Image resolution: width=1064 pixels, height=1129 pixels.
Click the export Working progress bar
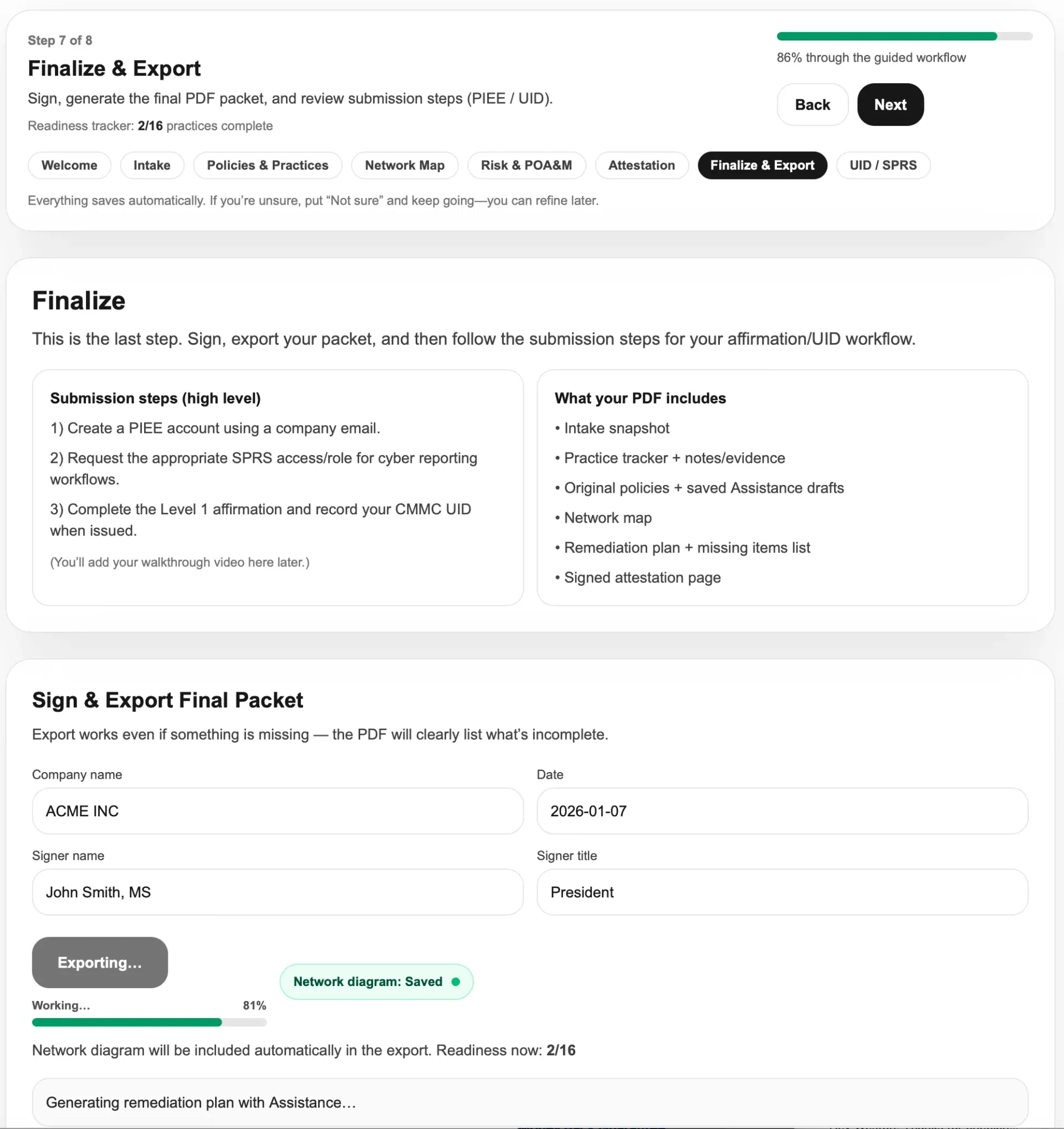pos(149,1022)
